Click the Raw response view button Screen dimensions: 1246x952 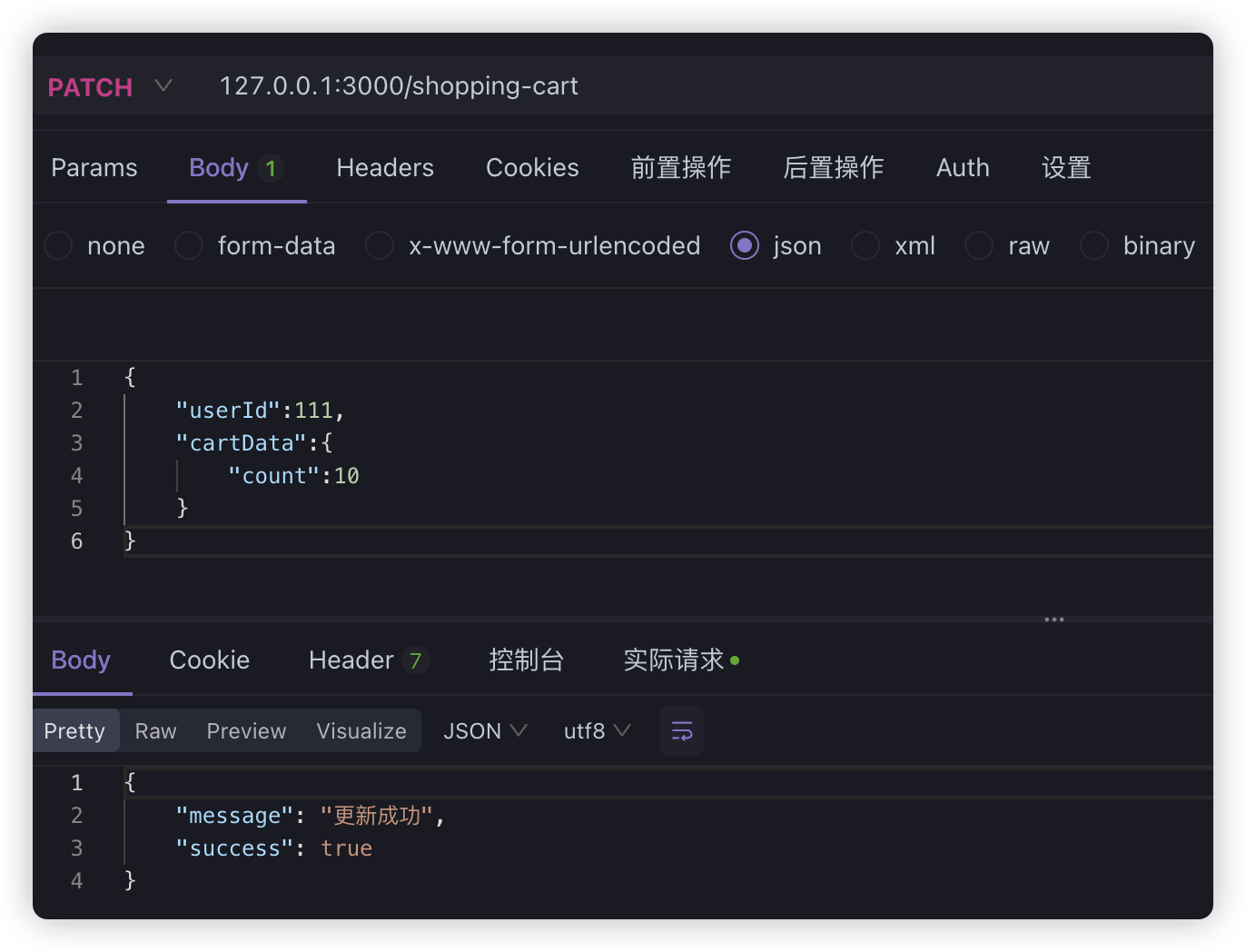click(155, 731)
